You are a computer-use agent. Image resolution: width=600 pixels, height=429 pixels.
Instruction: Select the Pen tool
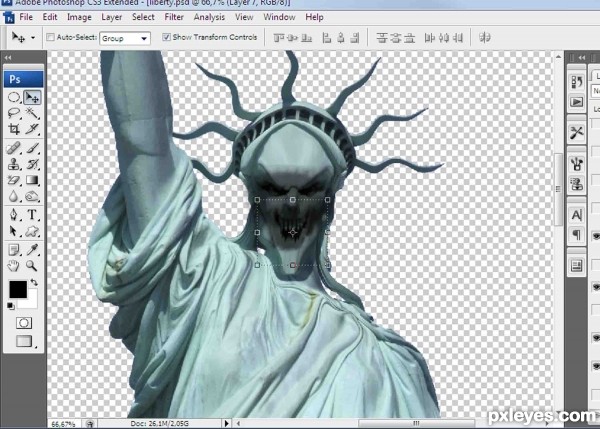point(14,215)
